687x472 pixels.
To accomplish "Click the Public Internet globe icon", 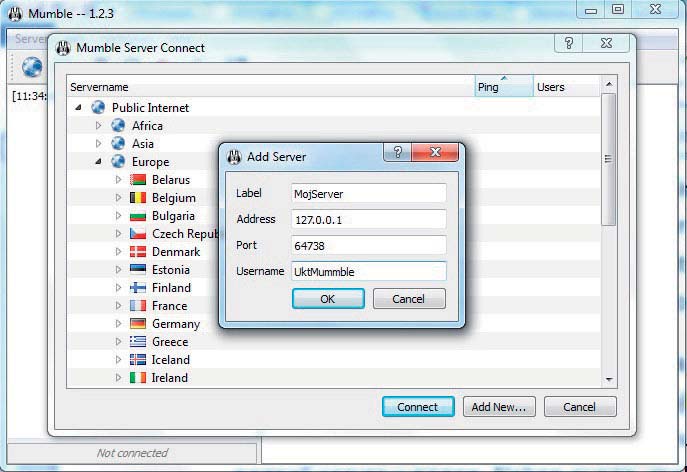I will pyautogui.click(x=98, y=107).
